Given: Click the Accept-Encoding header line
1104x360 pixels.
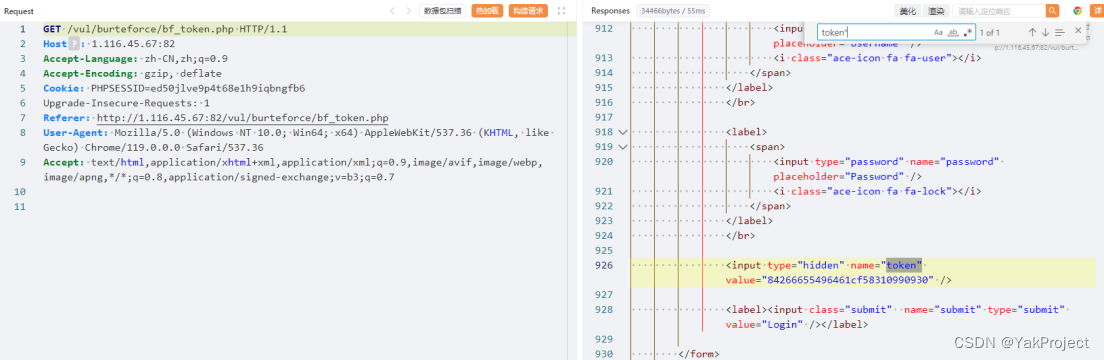Looking at the screenshot, I should [x=132, y=73].
